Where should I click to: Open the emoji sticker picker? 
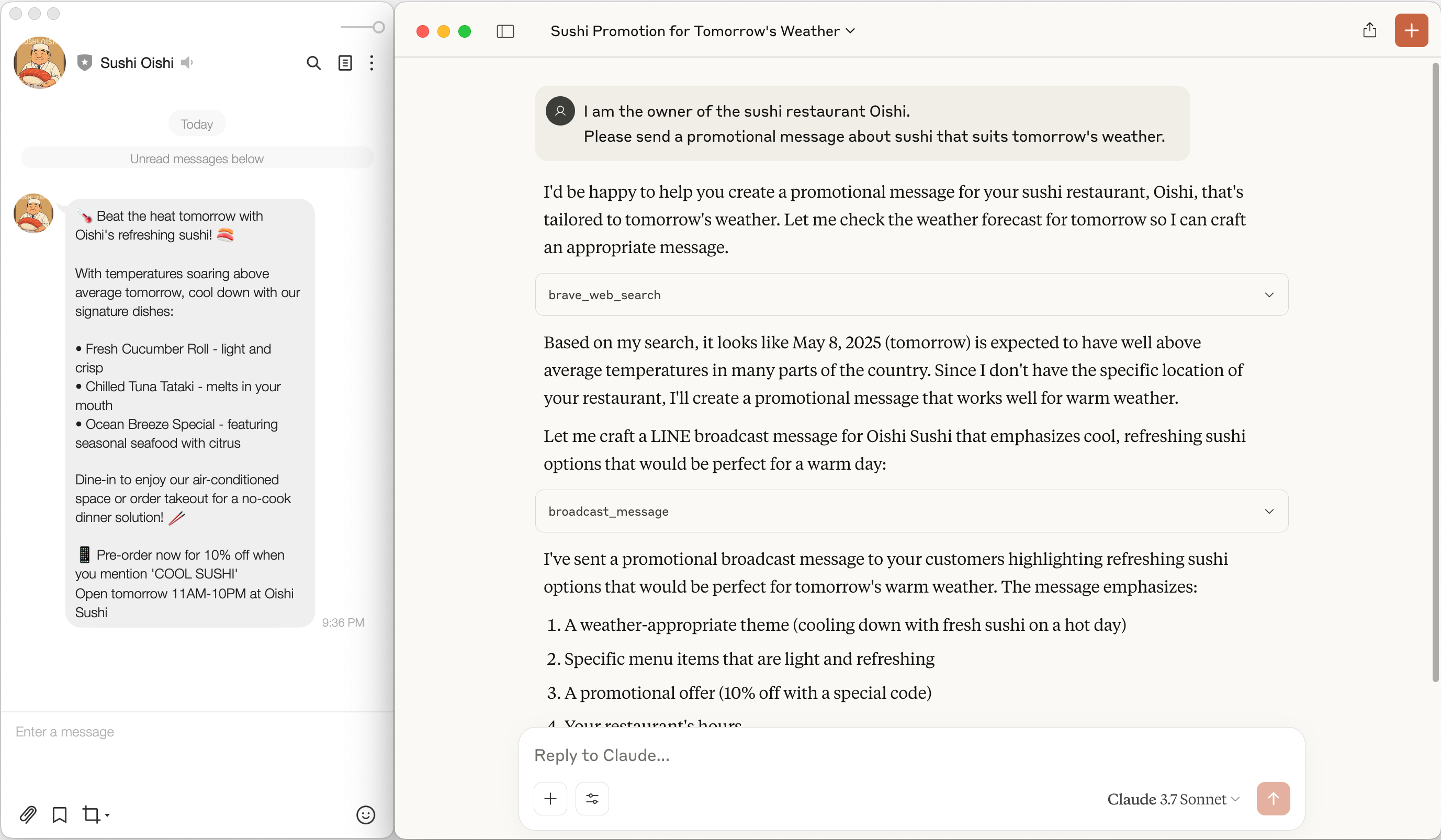pos(365,814)
